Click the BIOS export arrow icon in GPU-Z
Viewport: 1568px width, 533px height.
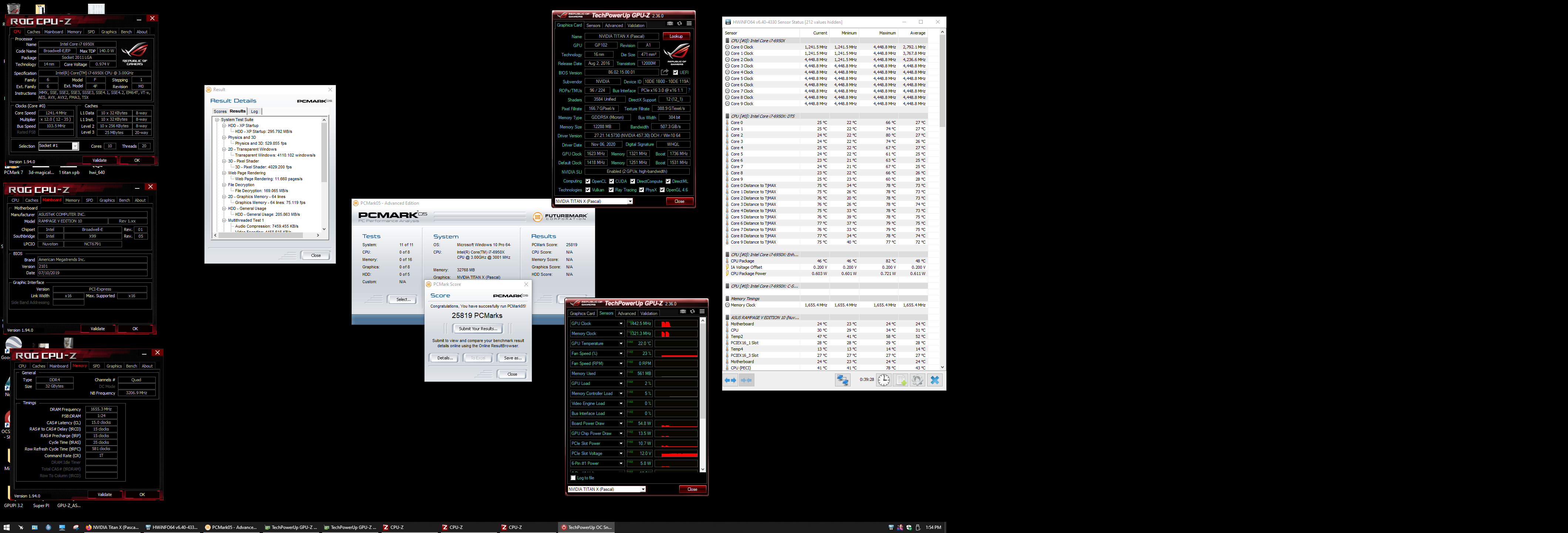[665, 72]
